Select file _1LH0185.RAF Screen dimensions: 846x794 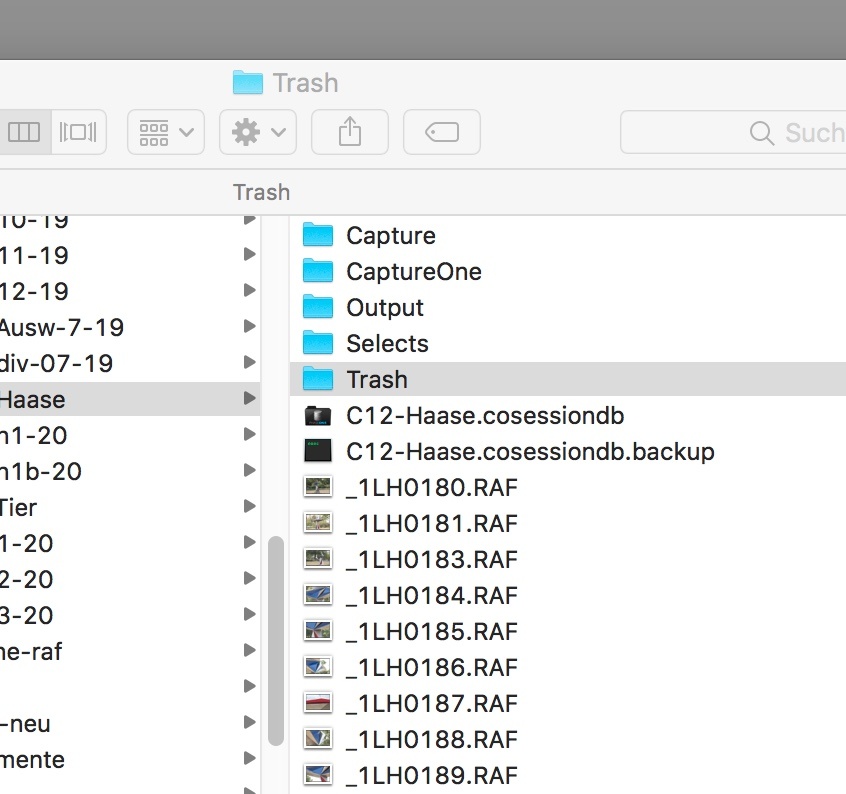point(431,632)
